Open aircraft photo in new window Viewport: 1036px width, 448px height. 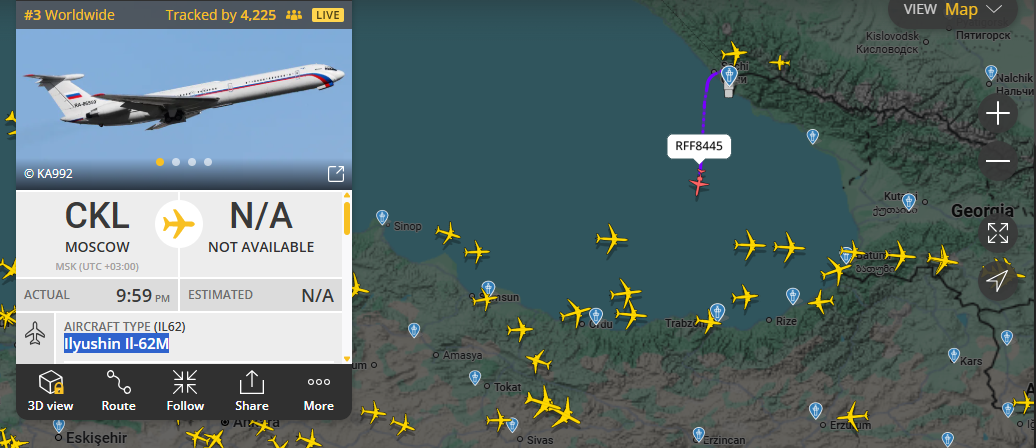tap(336, 174)
